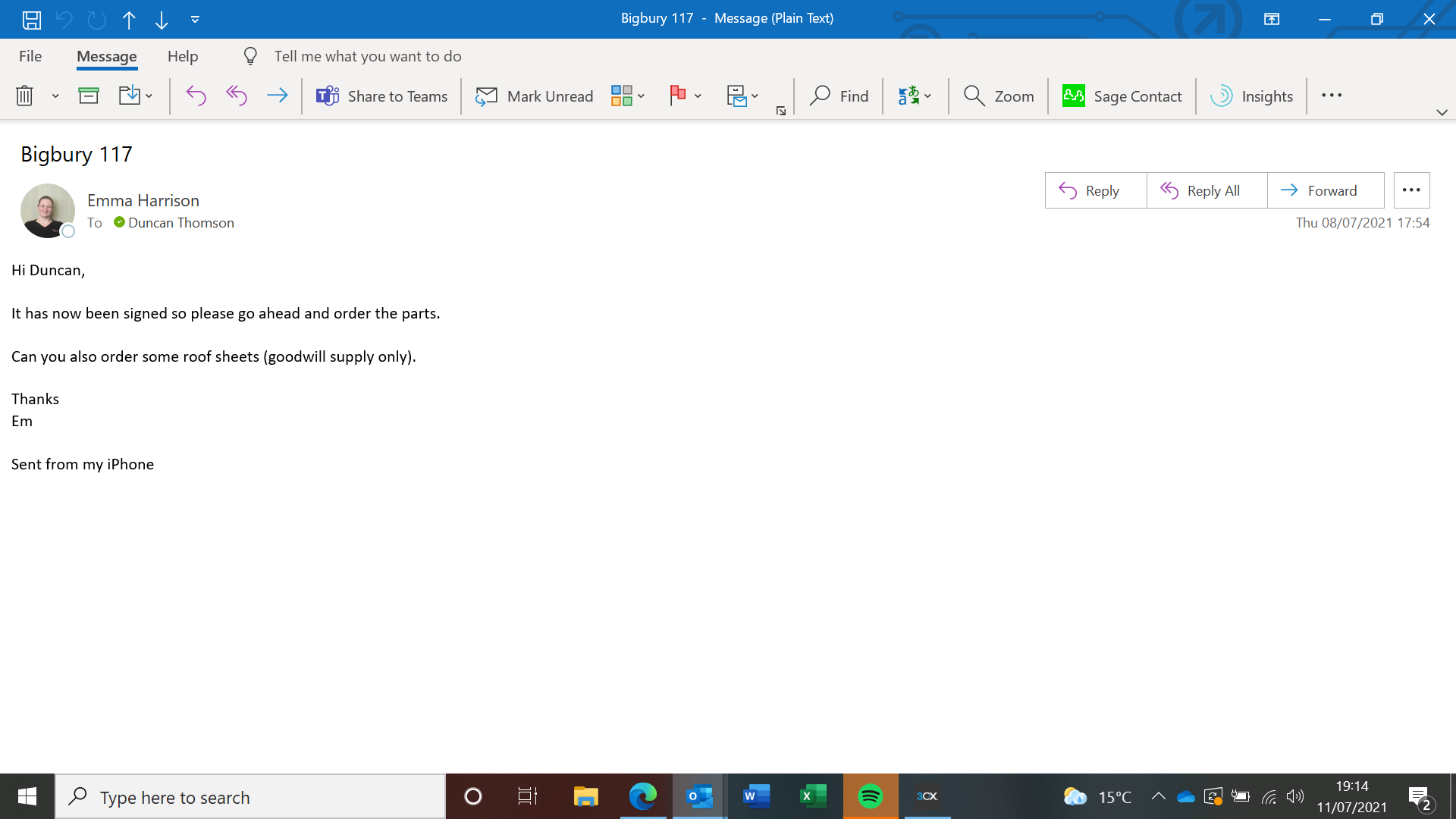This screenshot has width=1456, height=819.
Task: Open the Move to folder dropdown
Action: 149,96
